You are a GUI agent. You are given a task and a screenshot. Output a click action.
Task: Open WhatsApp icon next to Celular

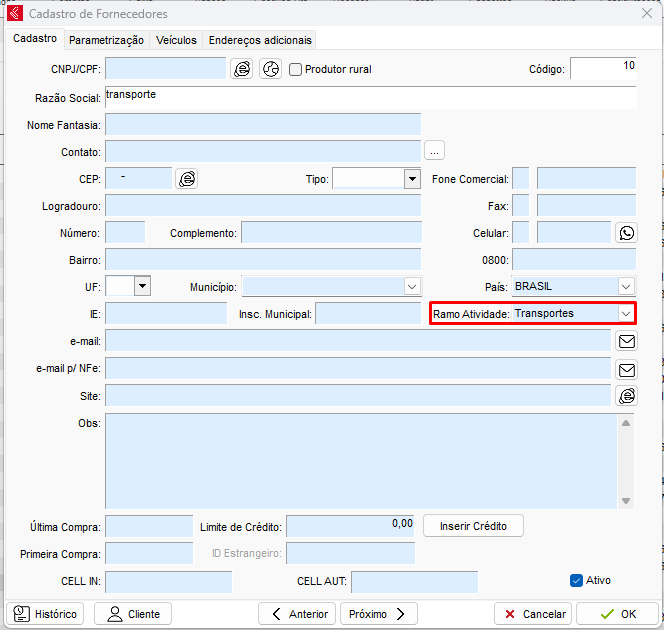click(626, 233)
